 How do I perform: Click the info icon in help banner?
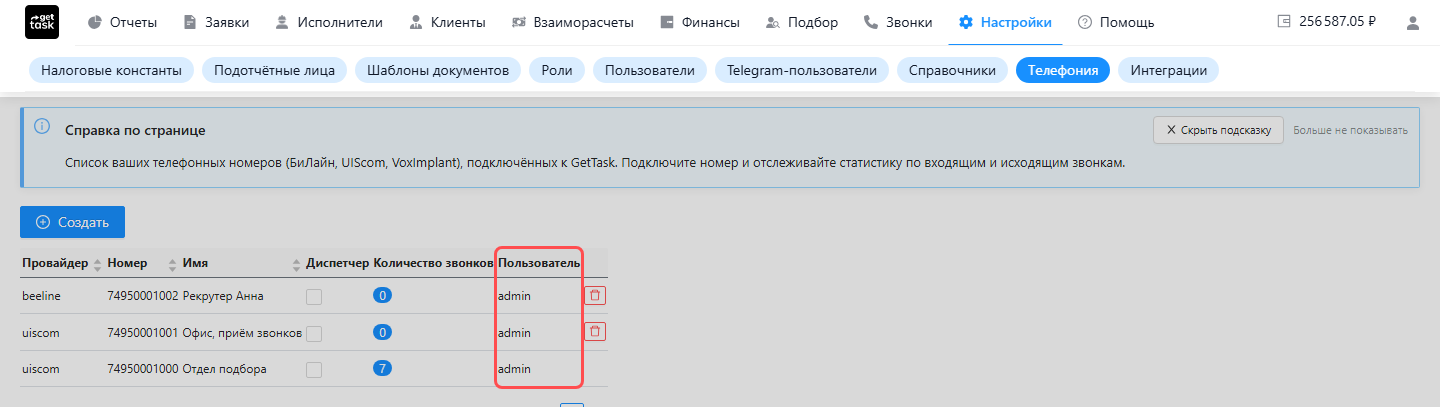tap(41, 127)
